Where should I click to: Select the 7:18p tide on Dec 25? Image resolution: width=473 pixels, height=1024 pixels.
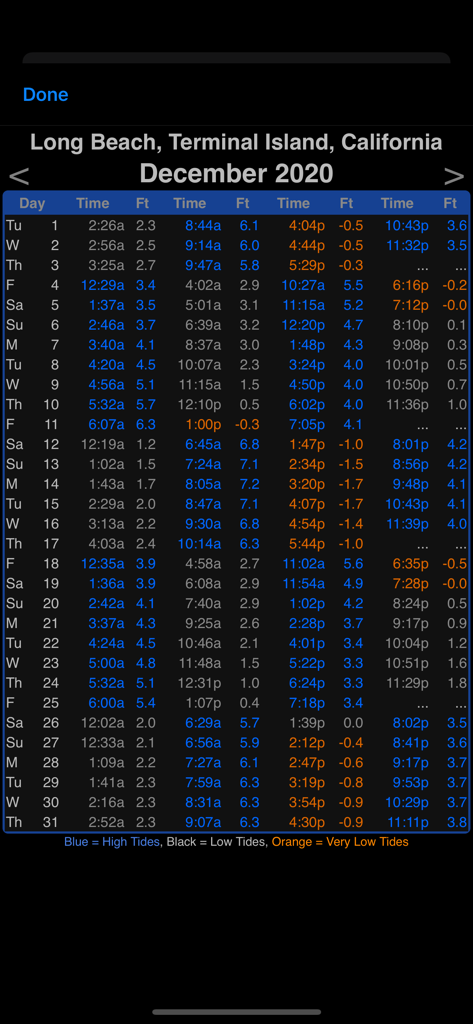point(307,703)
